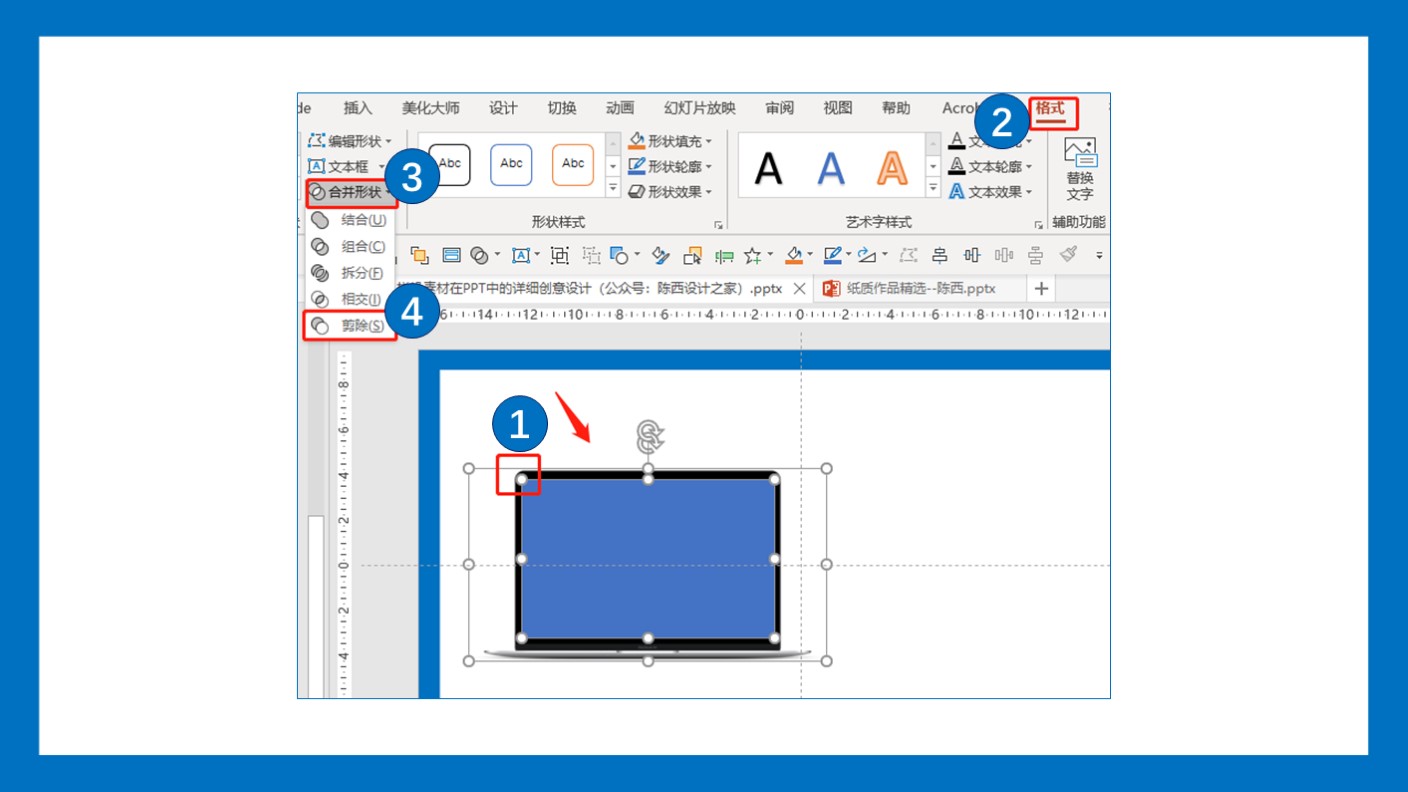Open the 形状填充 dropdown
This screenshot has height=792, width=1408.
(x=670, y=141)
